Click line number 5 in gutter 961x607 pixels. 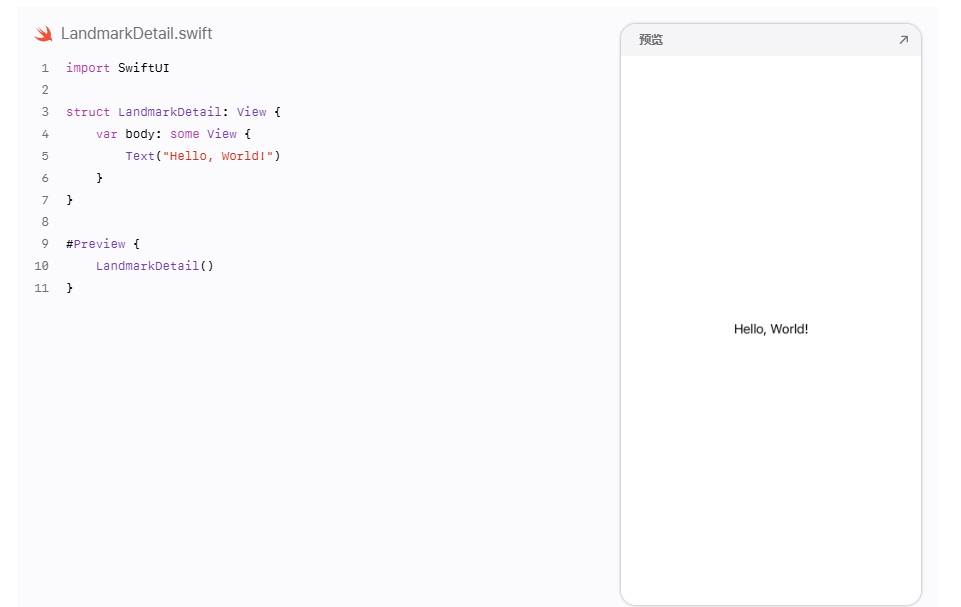pos(45,156)
